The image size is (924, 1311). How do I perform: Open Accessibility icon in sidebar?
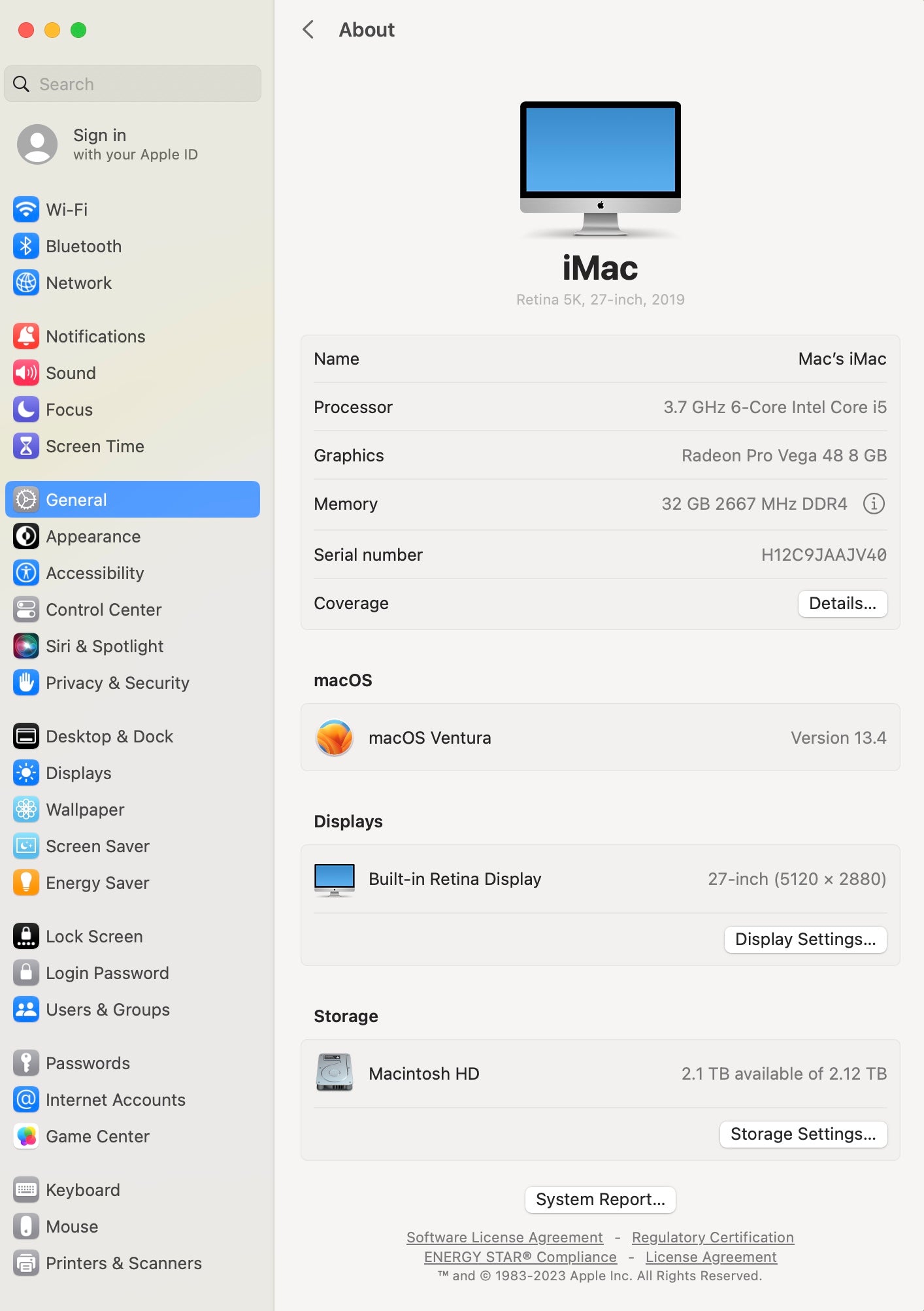point(26,573)
